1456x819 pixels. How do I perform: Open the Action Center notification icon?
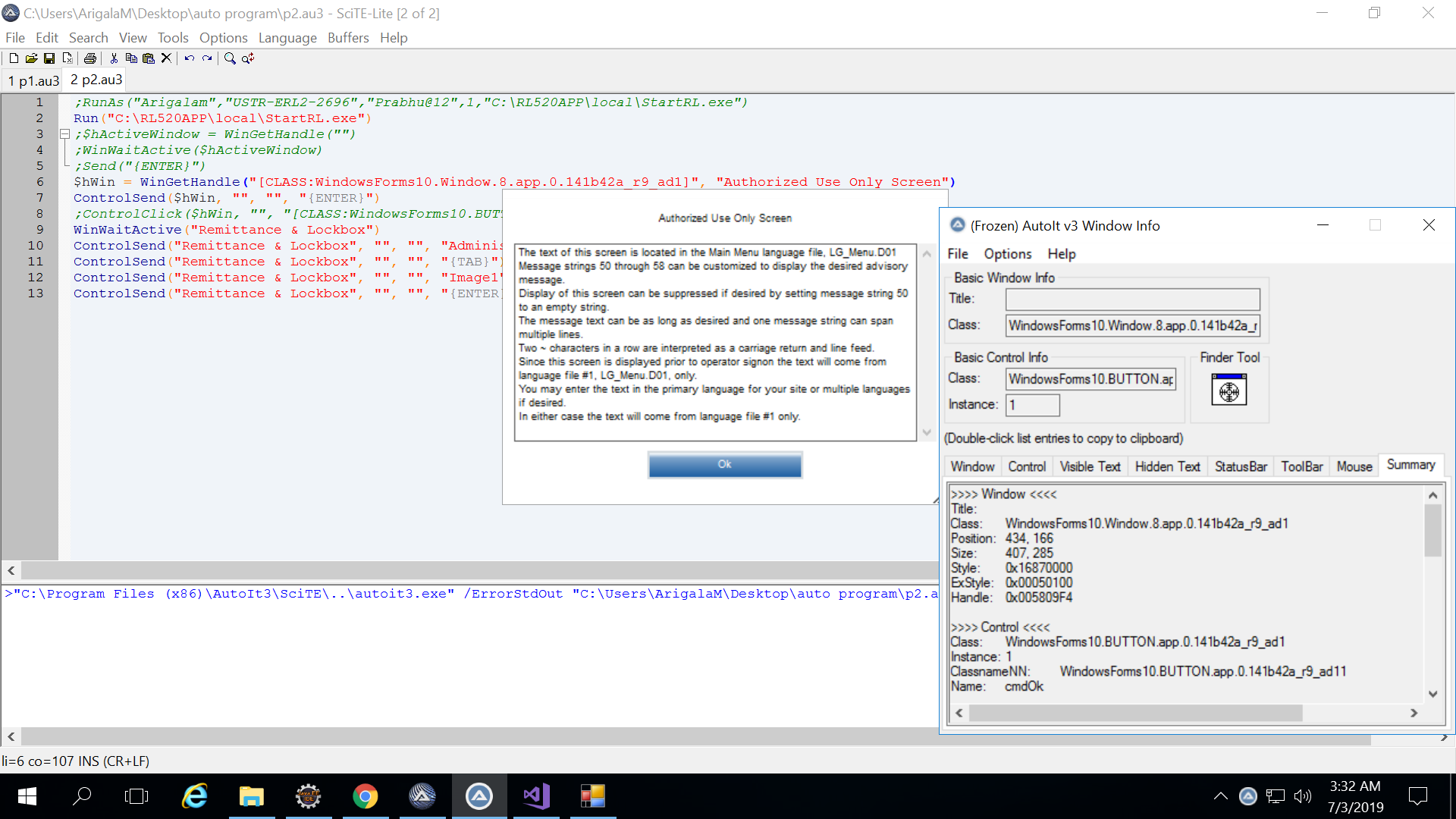1417,796
